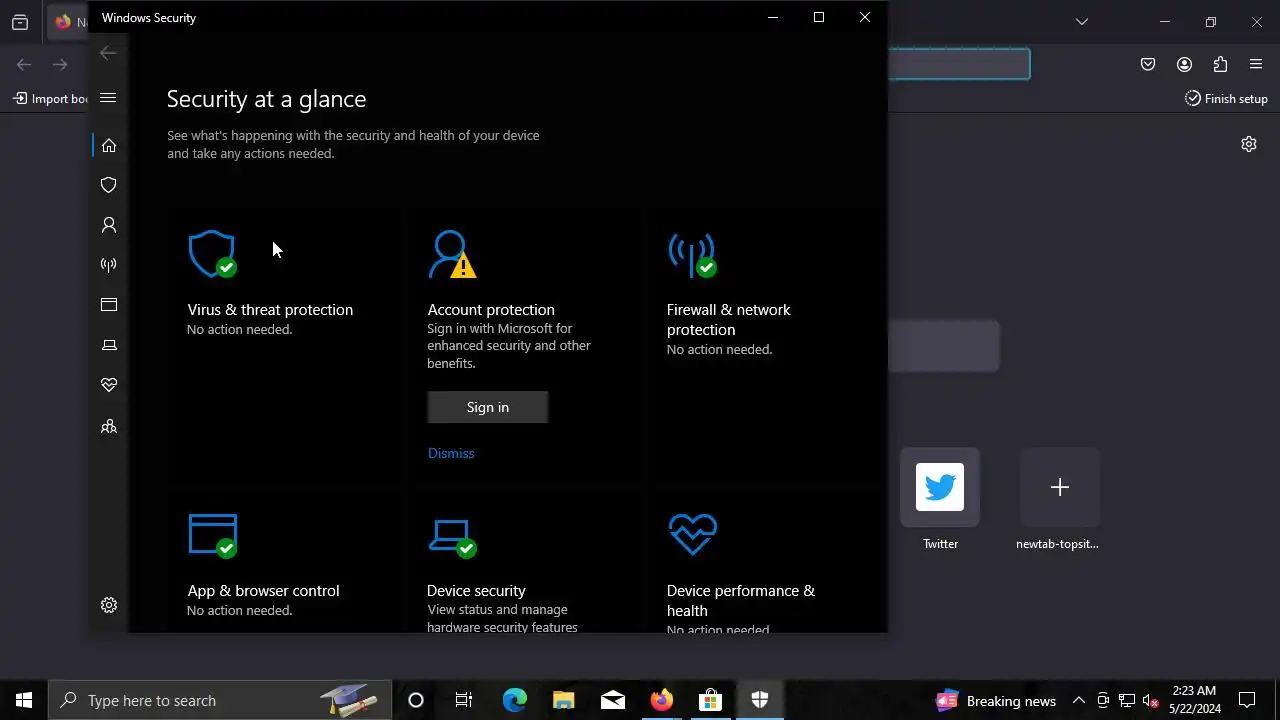Open Device security title text

[476, 591]
